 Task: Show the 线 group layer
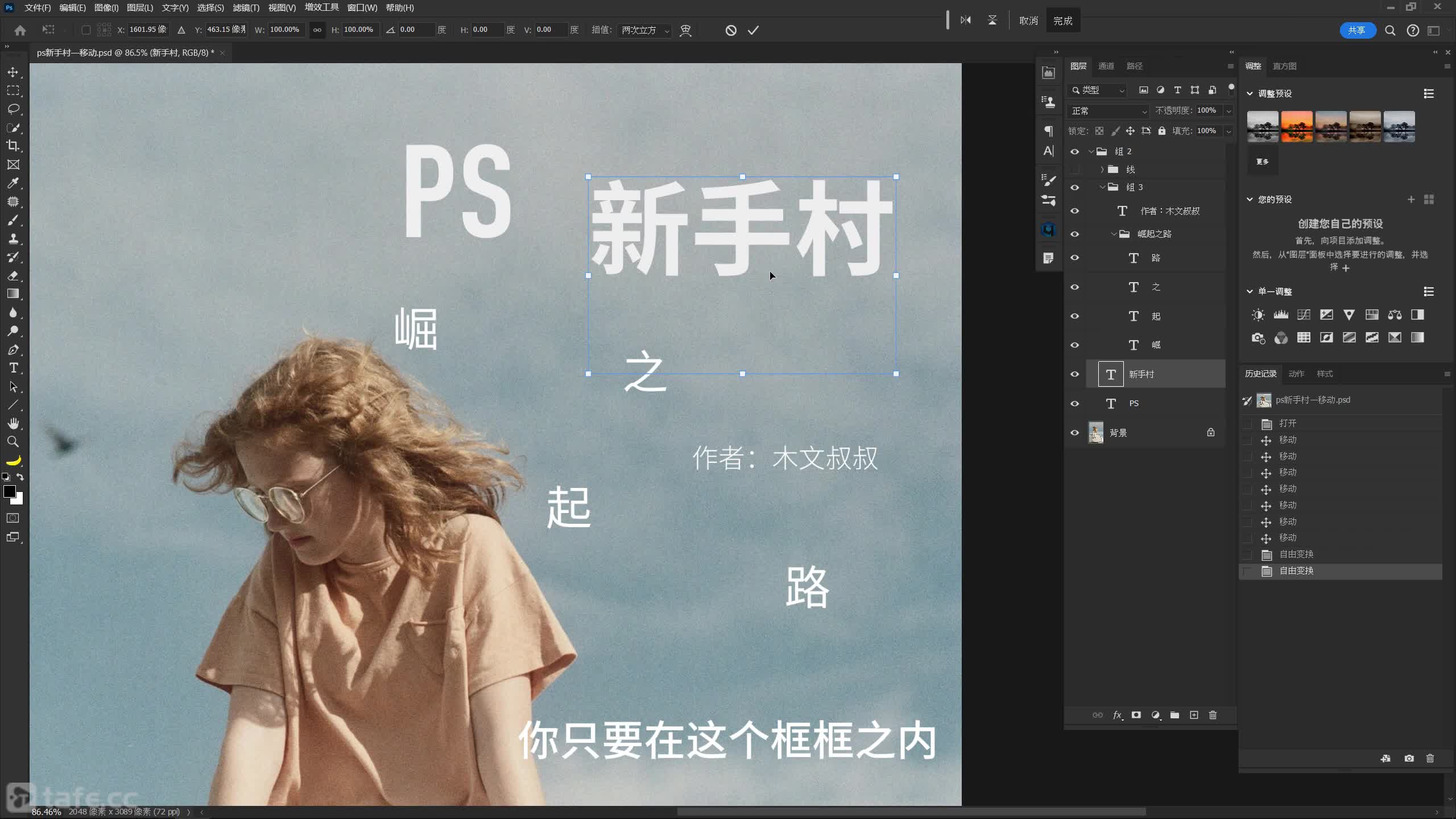[x=1074, y=169]
